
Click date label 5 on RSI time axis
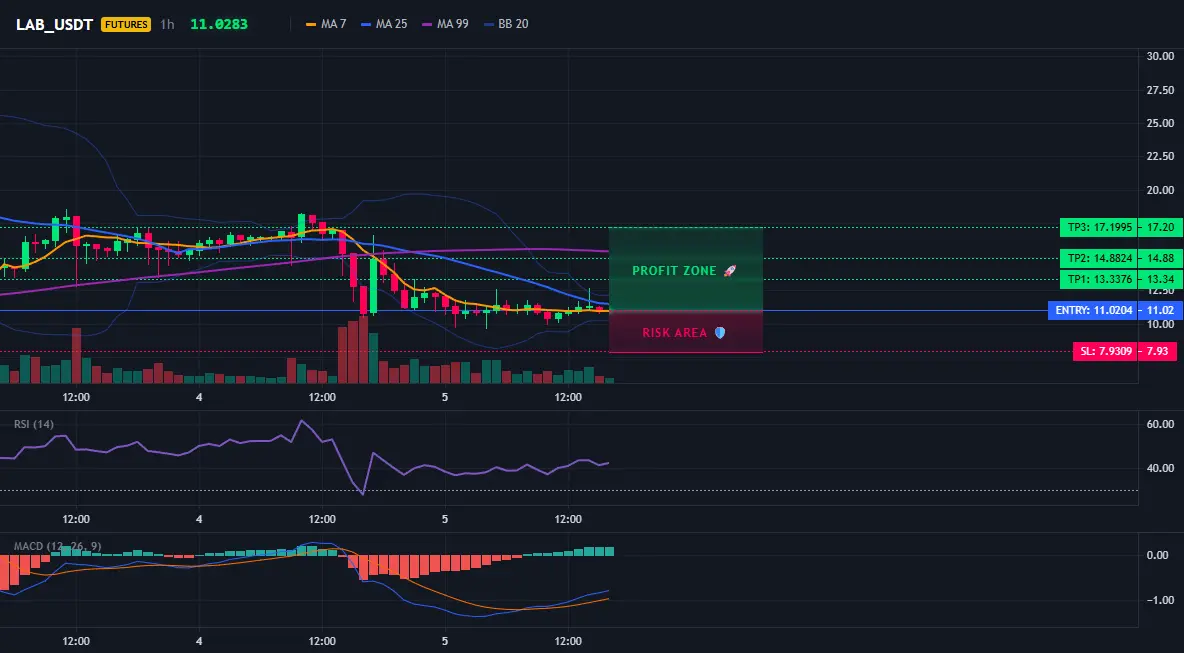point(445,519)
